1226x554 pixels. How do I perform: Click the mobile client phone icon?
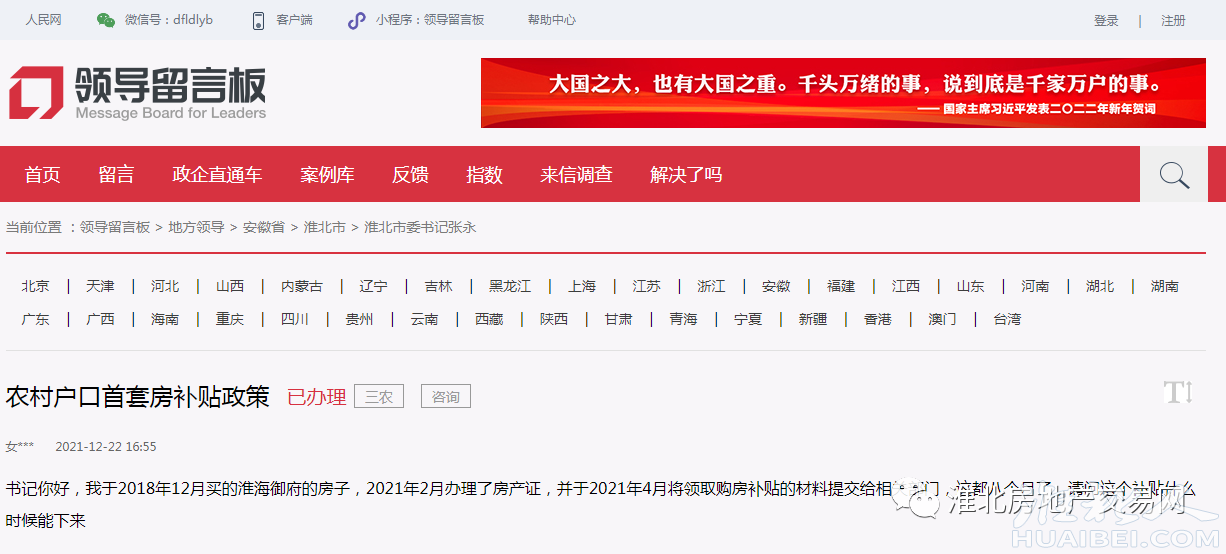click(258, 20)
